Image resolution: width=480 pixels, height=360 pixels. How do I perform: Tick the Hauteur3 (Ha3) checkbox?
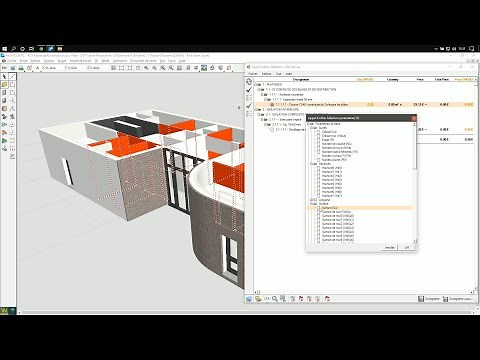coord(318,180)
